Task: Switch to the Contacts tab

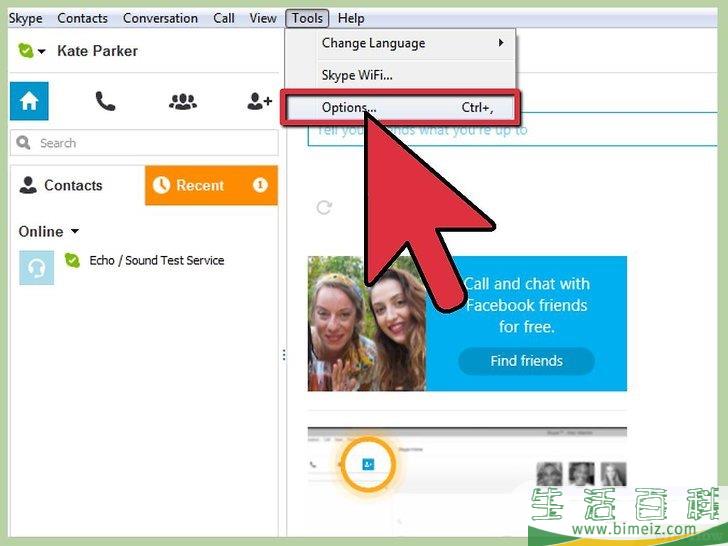Action: 77,185
